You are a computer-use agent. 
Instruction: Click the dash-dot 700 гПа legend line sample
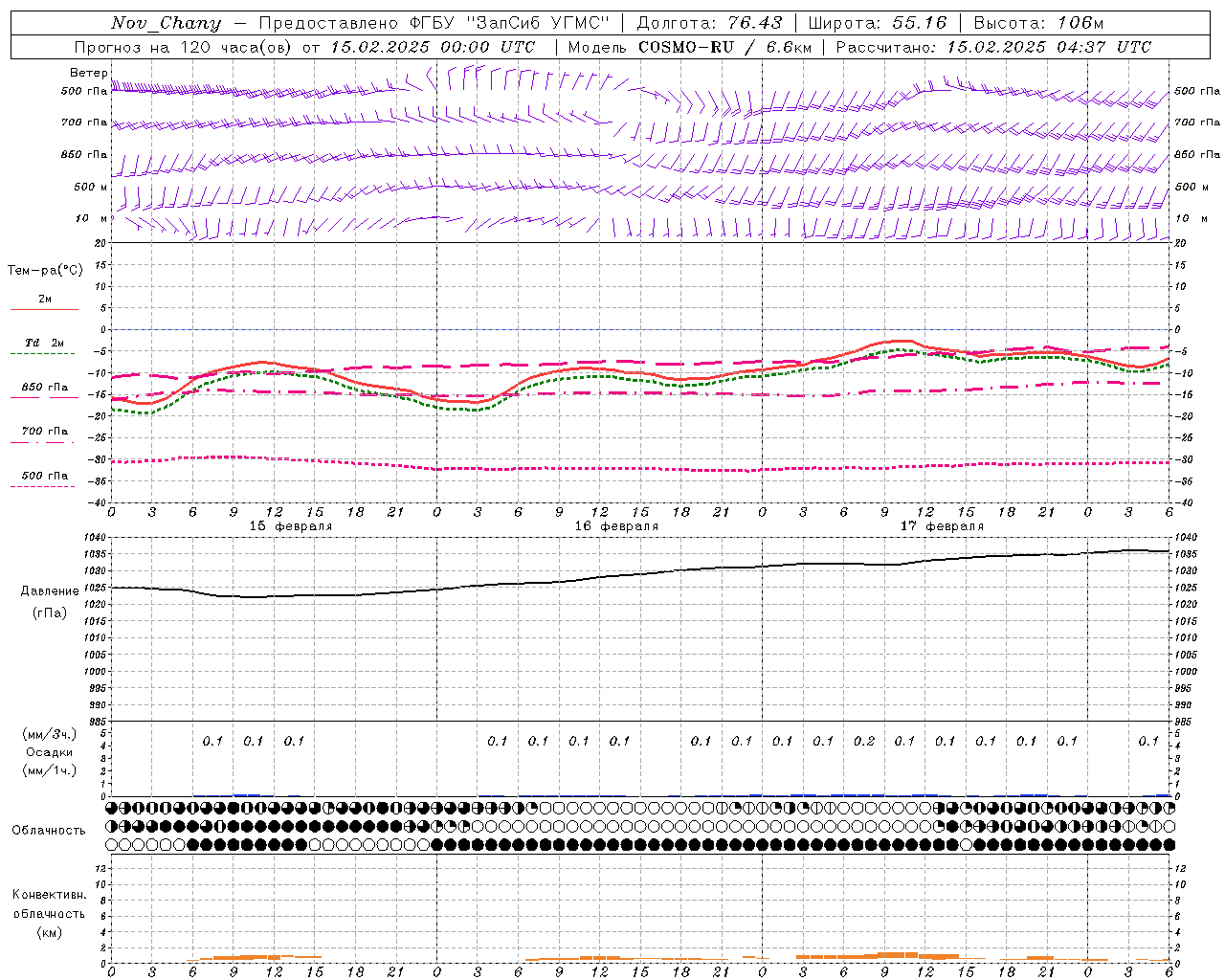pyautogui.click(x=45, y=442)
